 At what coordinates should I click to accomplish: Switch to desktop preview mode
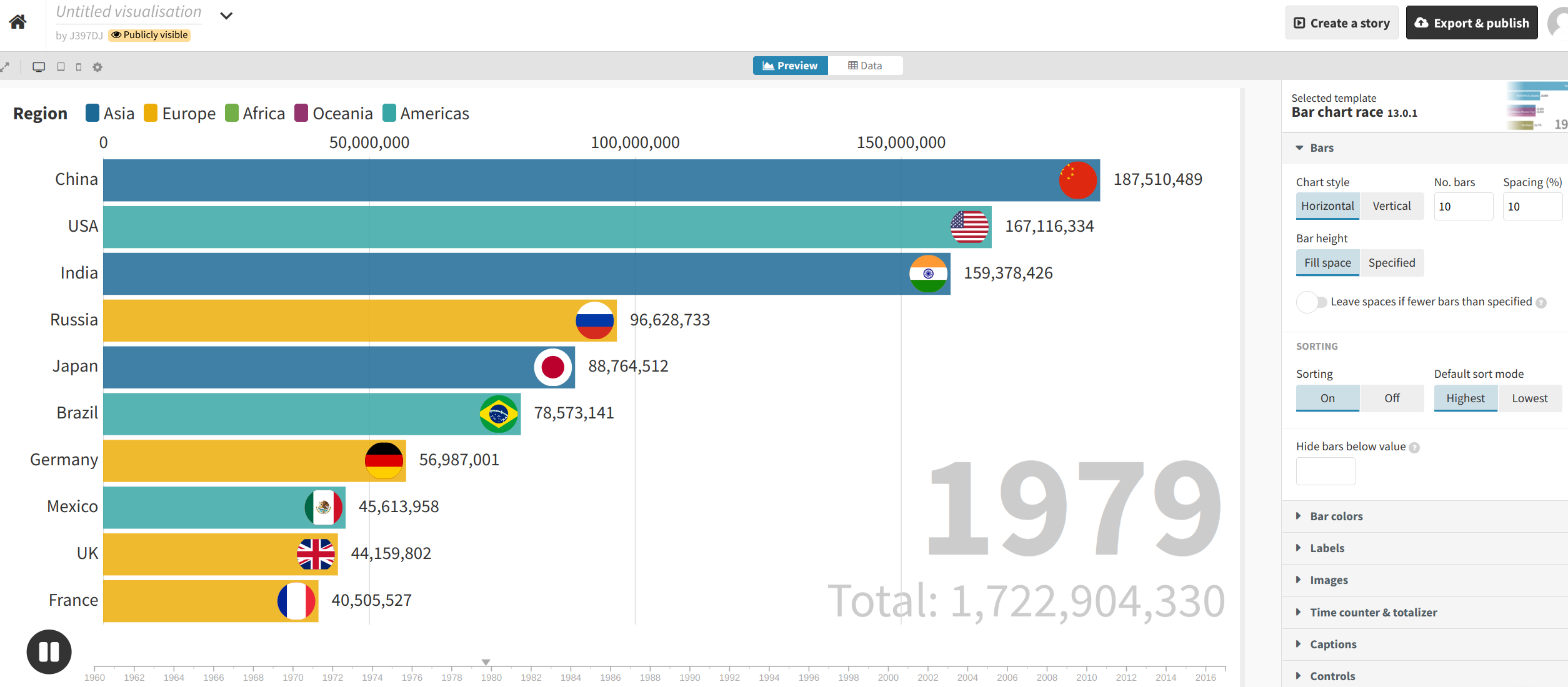pyautogui.click(x=39, y=67)
